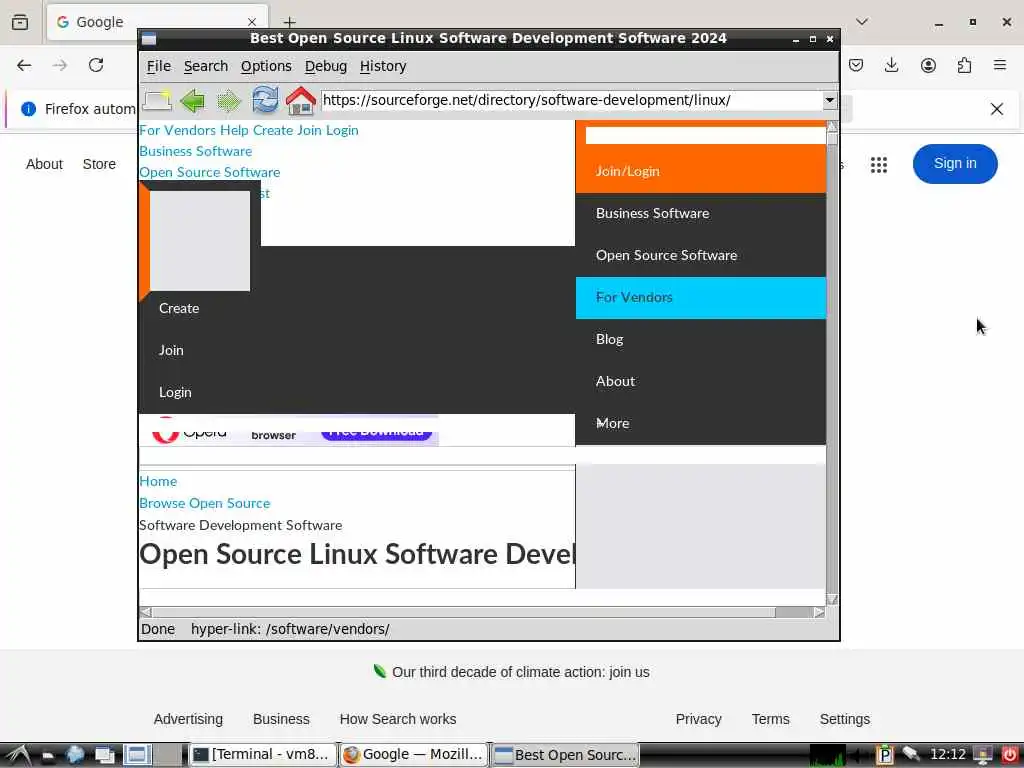The height and width of the screenshot is (768, 1024).
Task: Open the Options menu
Action: click(266, 66)
